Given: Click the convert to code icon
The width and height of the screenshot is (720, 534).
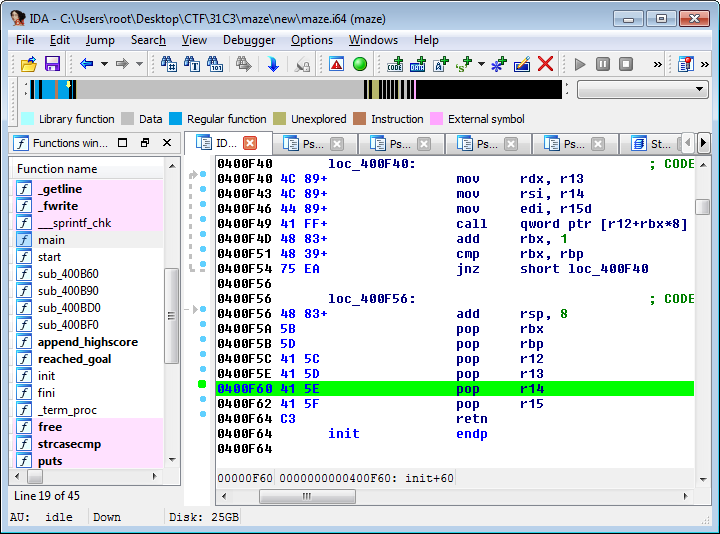Looking at the screenshot, I should pos(395,64).
